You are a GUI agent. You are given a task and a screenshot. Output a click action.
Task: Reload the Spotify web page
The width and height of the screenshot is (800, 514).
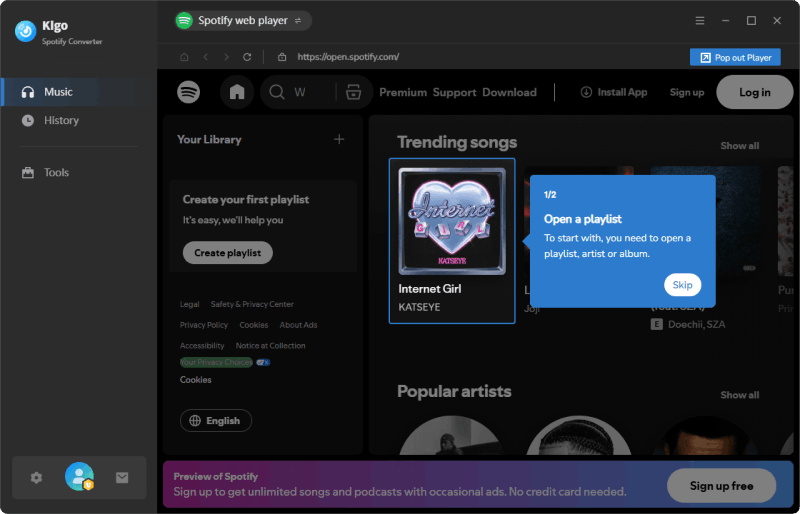[247, 57]
